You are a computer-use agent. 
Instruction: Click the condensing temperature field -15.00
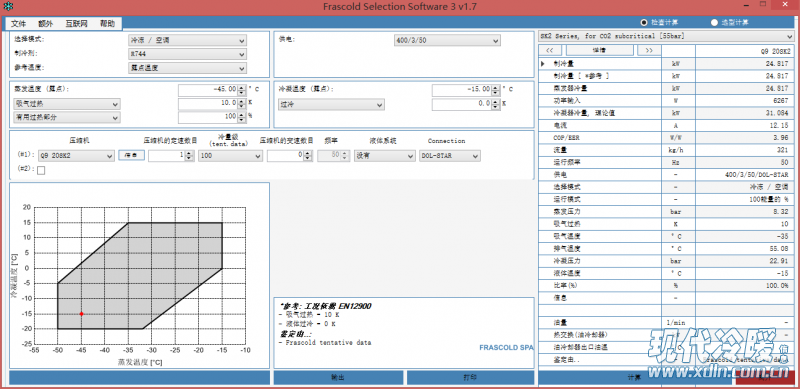pos(461,90)
